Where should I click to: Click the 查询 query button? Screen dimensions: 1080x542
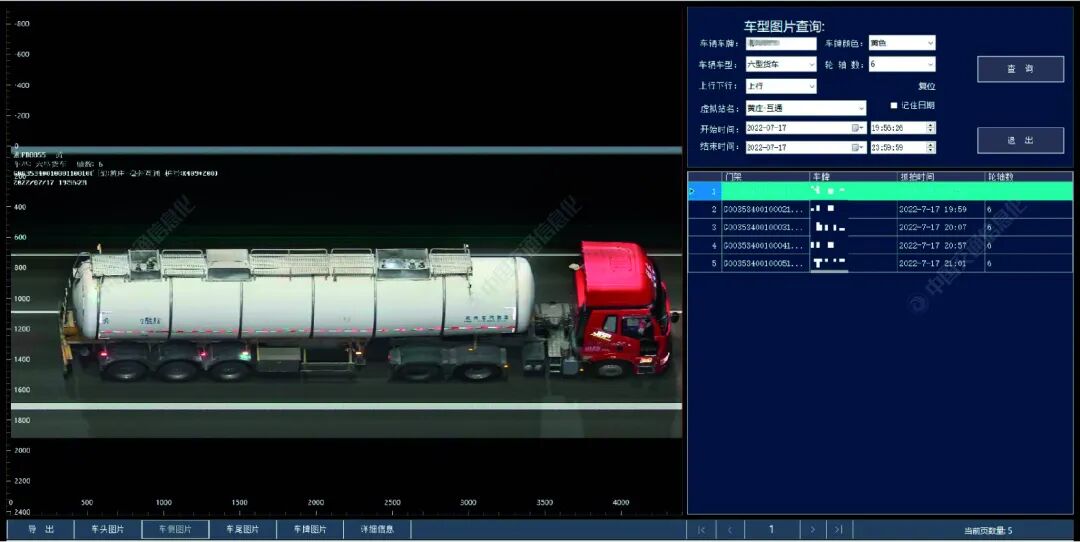(x=1020, y=69)
